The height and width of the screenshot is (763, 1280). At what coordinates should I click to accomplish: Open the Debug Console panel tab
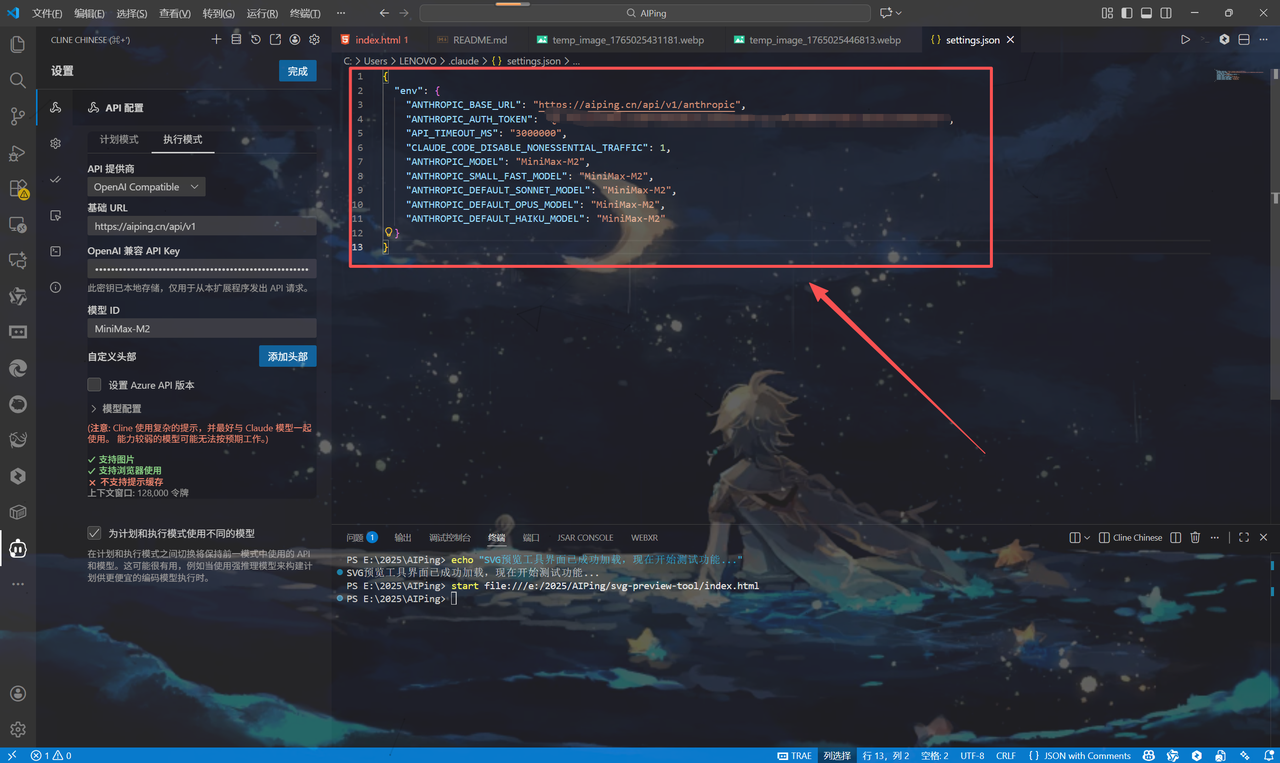[x=449, y=537]
